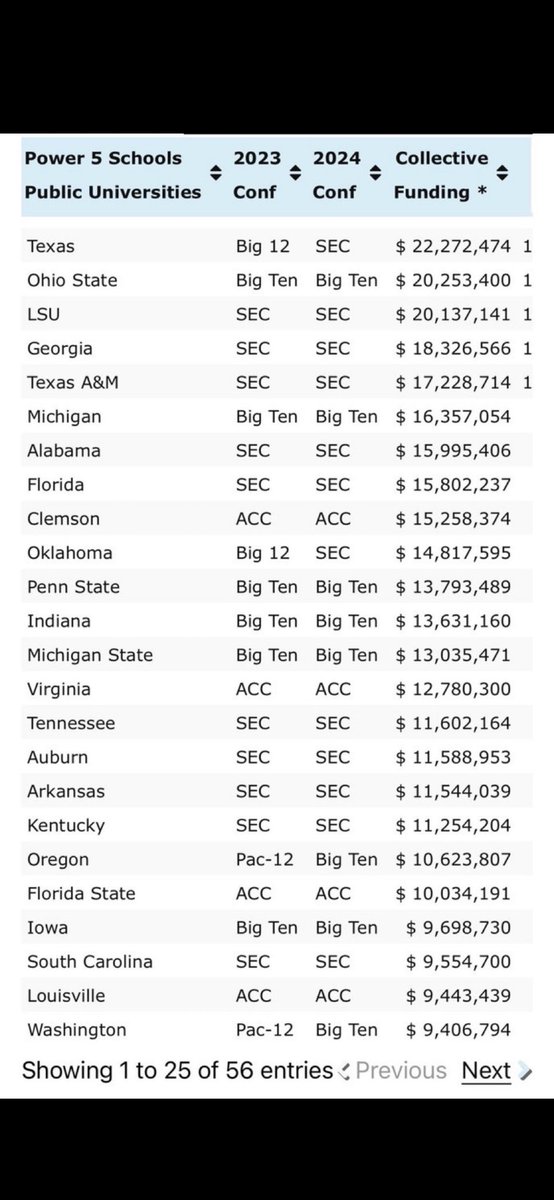The image size is (554, 1200).
Task: Click the Next page link
Action: (486, 1071)
